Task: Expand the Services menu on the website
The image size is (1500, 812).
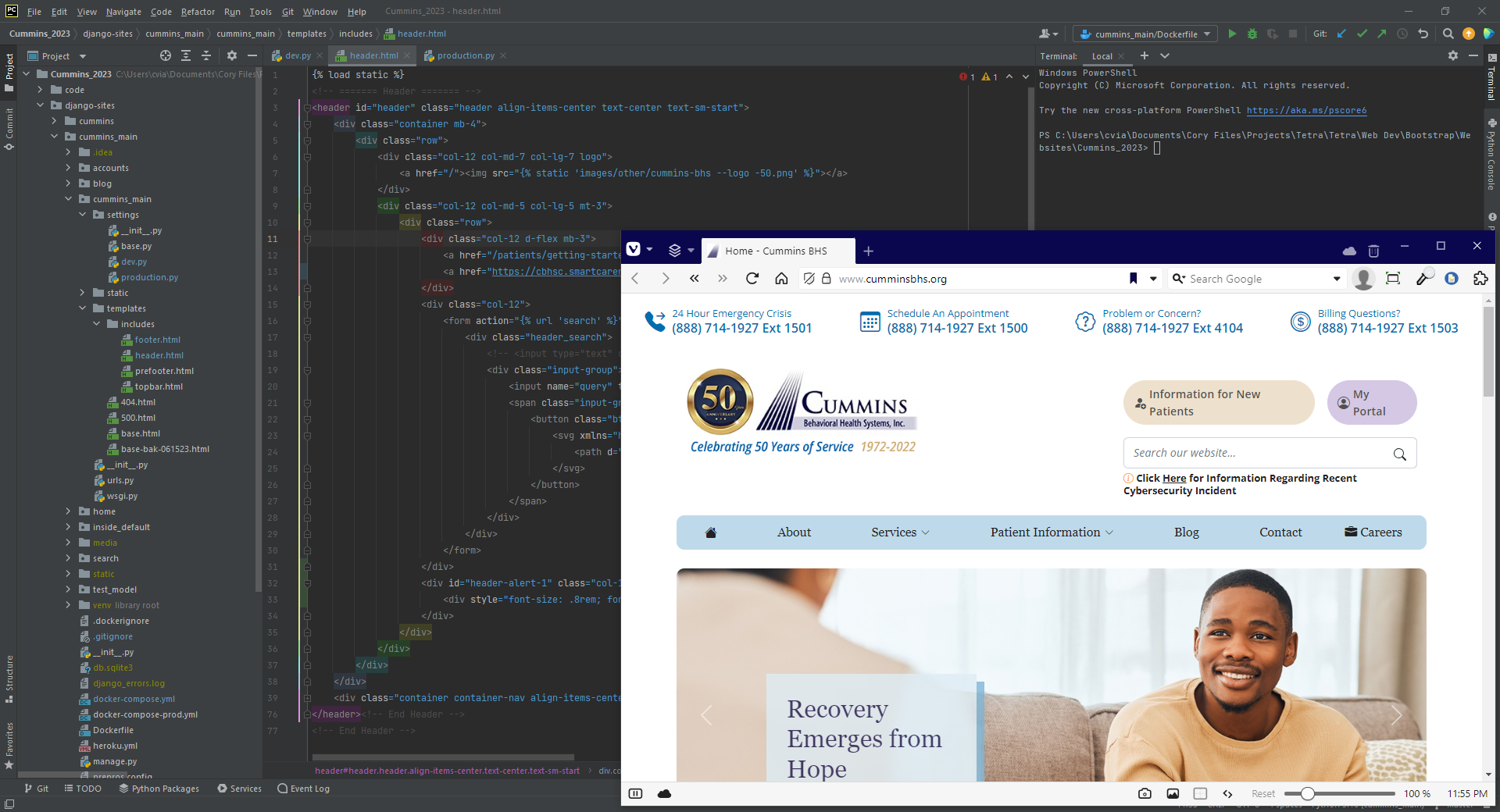Action: pos(900,532)
